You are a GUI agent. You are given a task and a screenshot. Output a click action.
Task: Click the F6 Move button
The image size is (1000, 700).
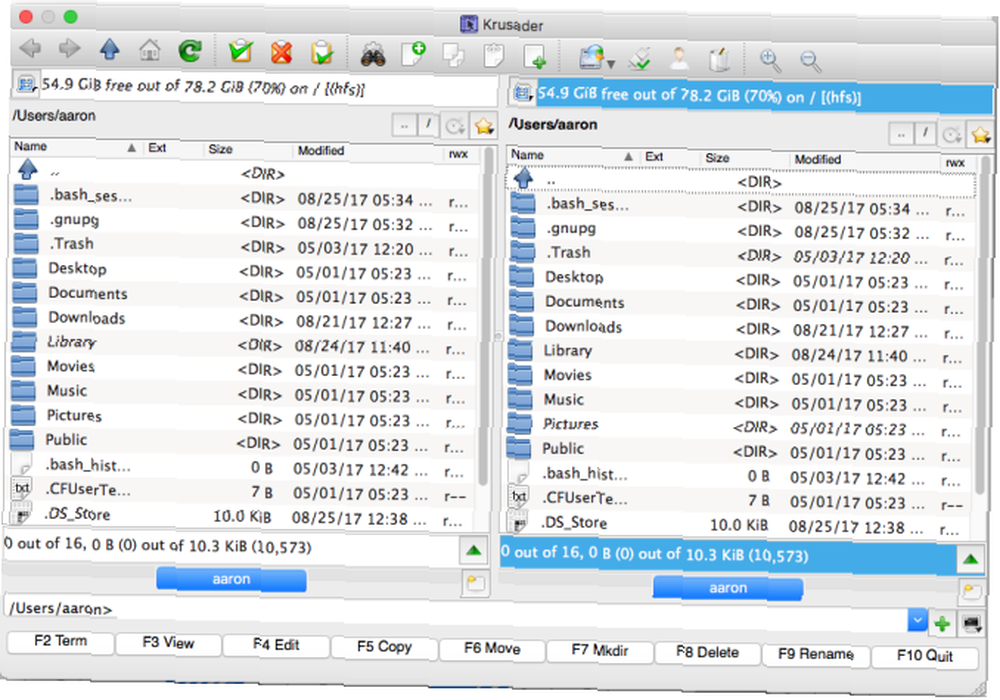[x=492, y=649]
